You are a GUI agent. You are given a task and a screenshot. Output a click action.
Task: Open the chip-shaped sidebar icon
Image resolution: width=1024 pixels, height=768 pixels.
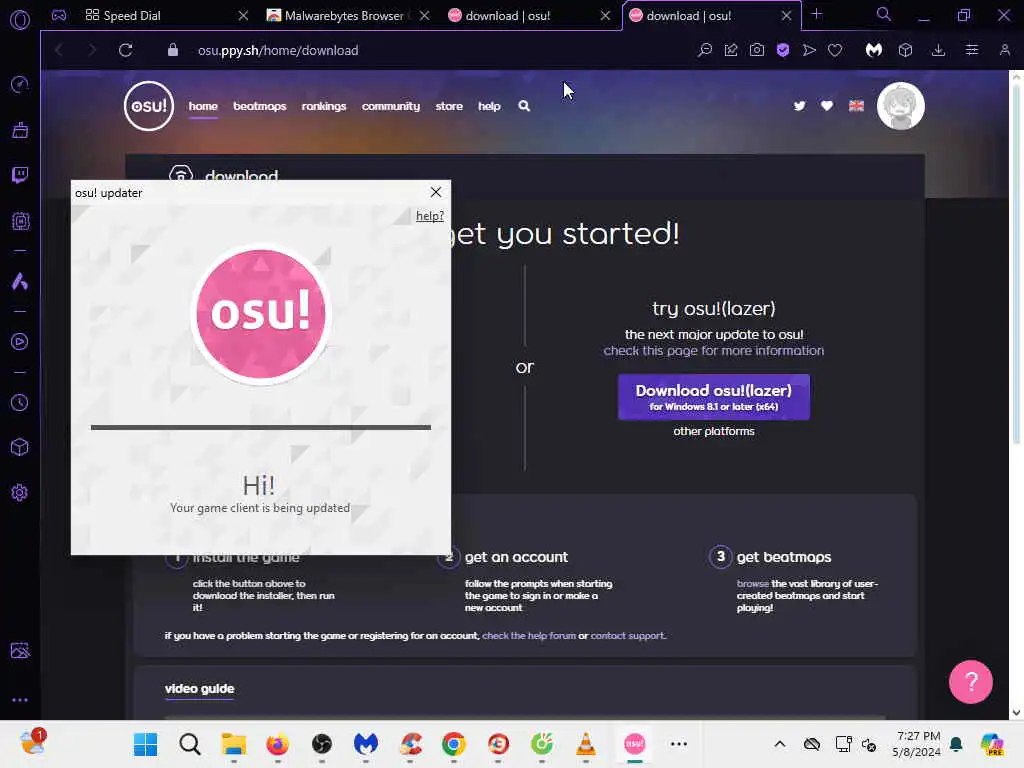[x=20, y=221]
